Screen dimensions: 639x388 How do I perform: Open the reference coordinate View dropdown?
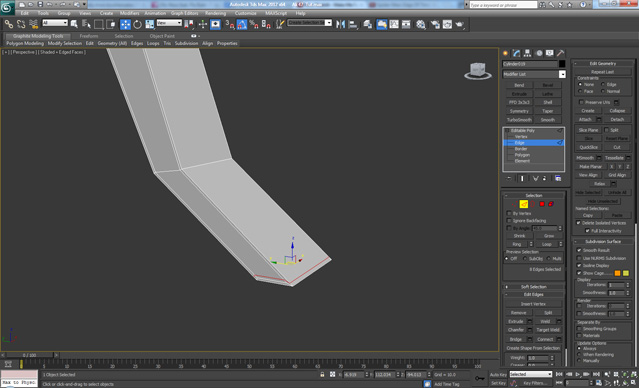[169, 23]
